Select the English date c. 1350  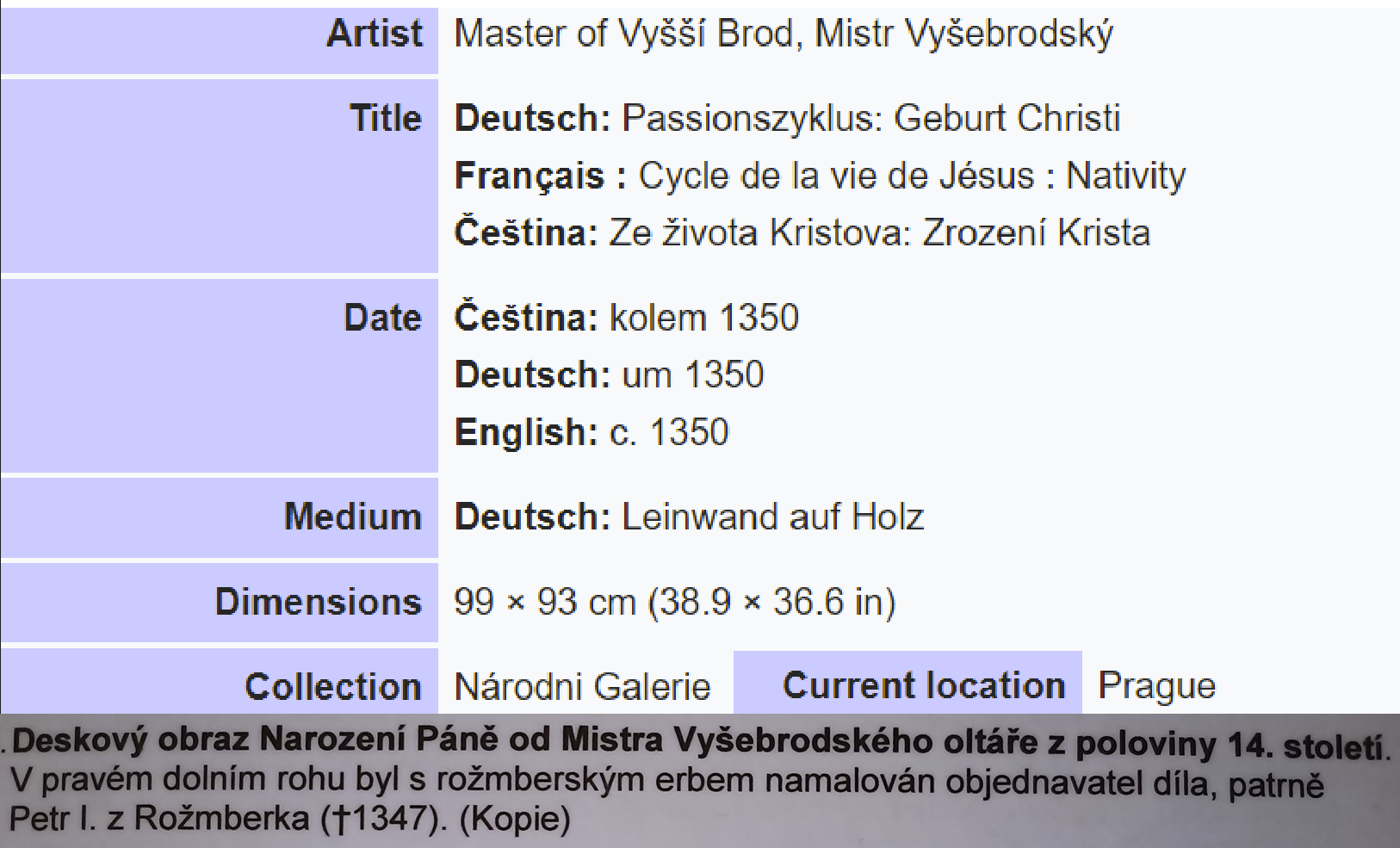(x=669, y=432)
